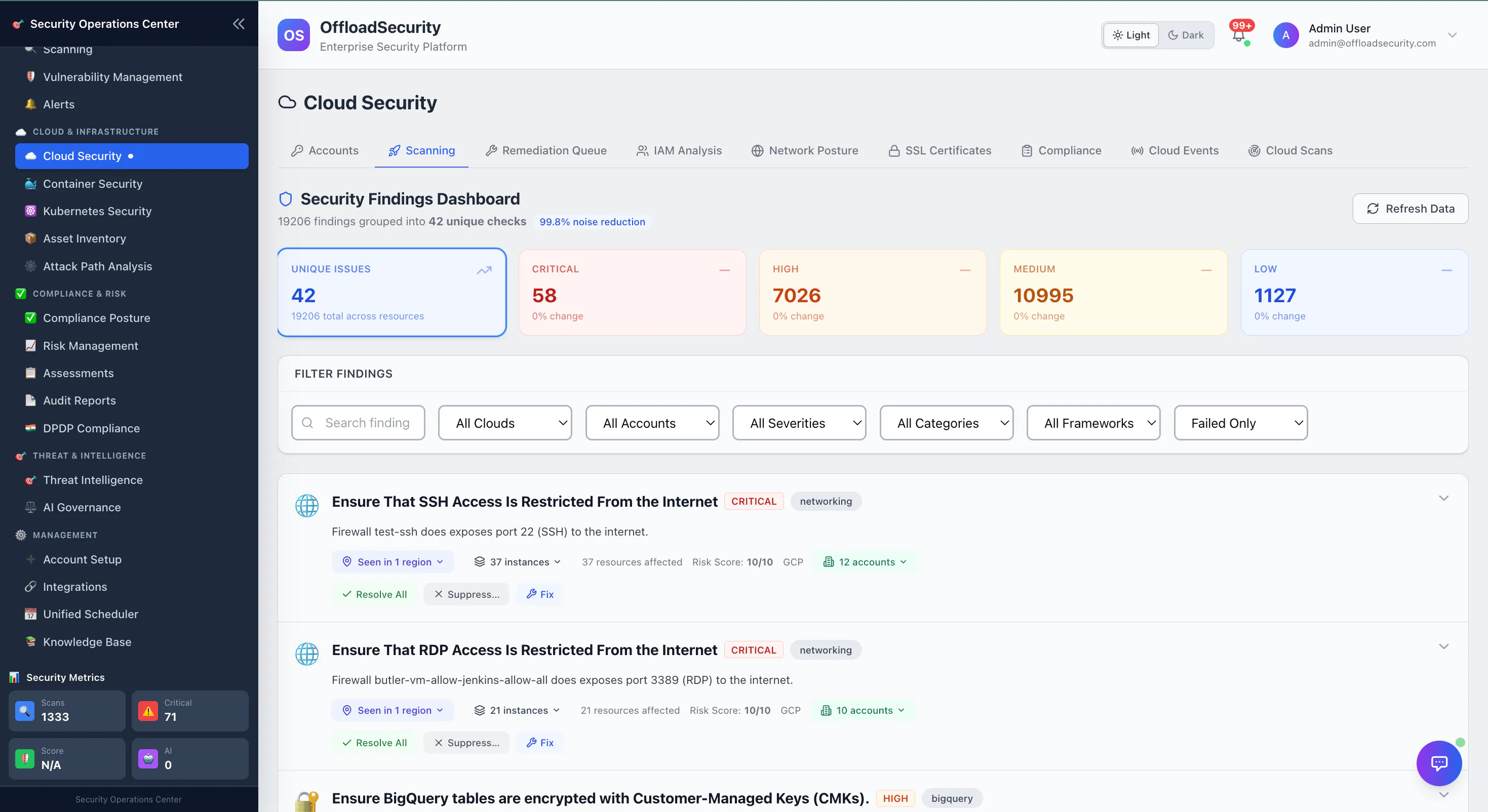Viewport: 1488px width, 812px height.
Task: Open the Failed Only dropdown
Action: point(1241,423)
